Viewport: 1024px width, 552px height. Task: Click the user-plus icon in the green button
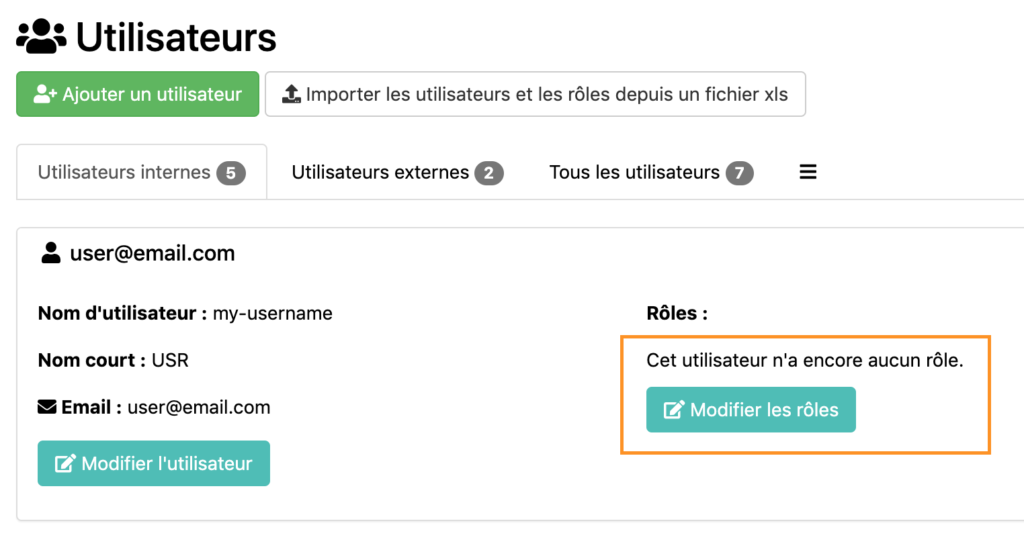[45, 95]
